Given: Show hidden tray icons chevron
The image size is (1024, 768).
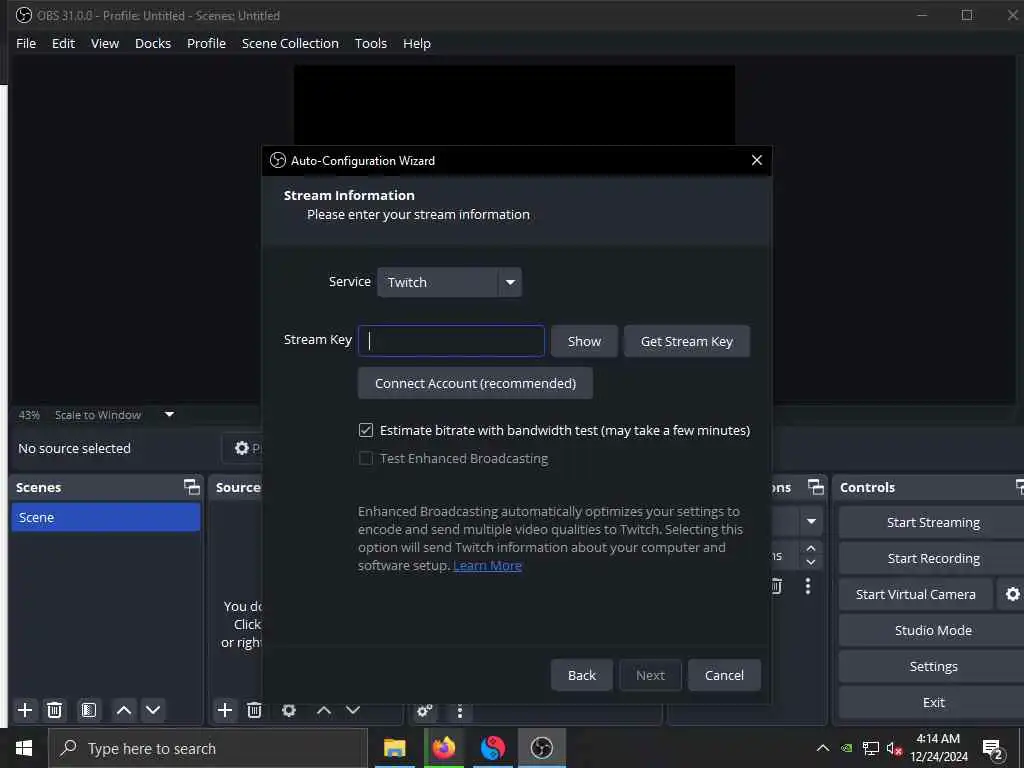Looking at the screenshot, I should pyautogui.click(x=823, y=748).
